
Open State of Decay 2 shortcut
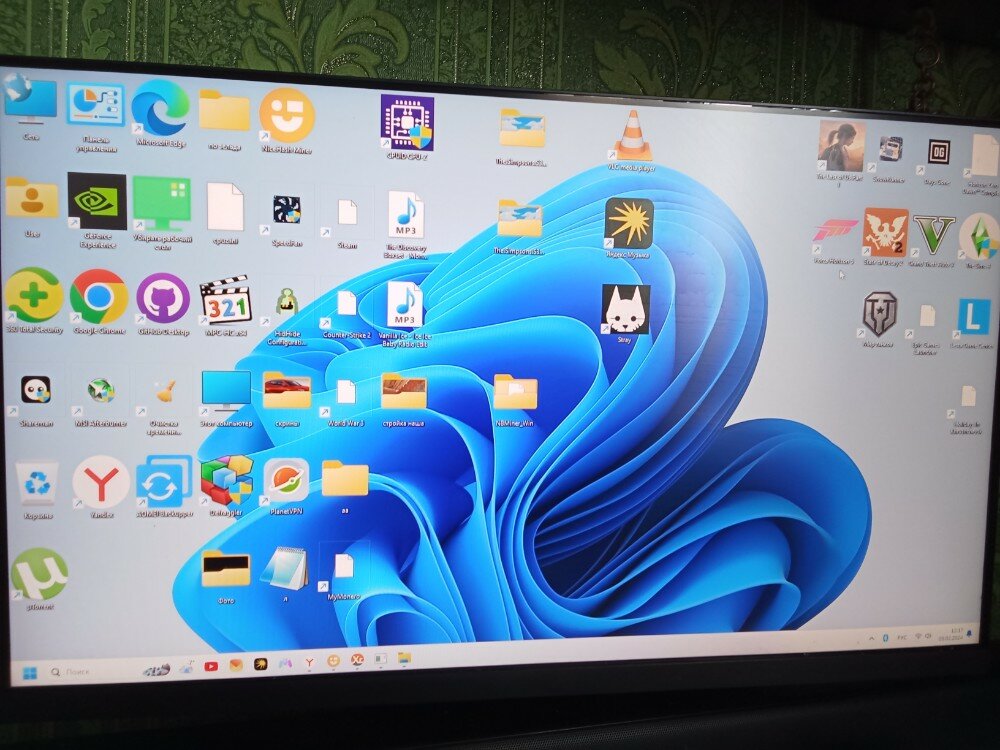tap(885, 236)
